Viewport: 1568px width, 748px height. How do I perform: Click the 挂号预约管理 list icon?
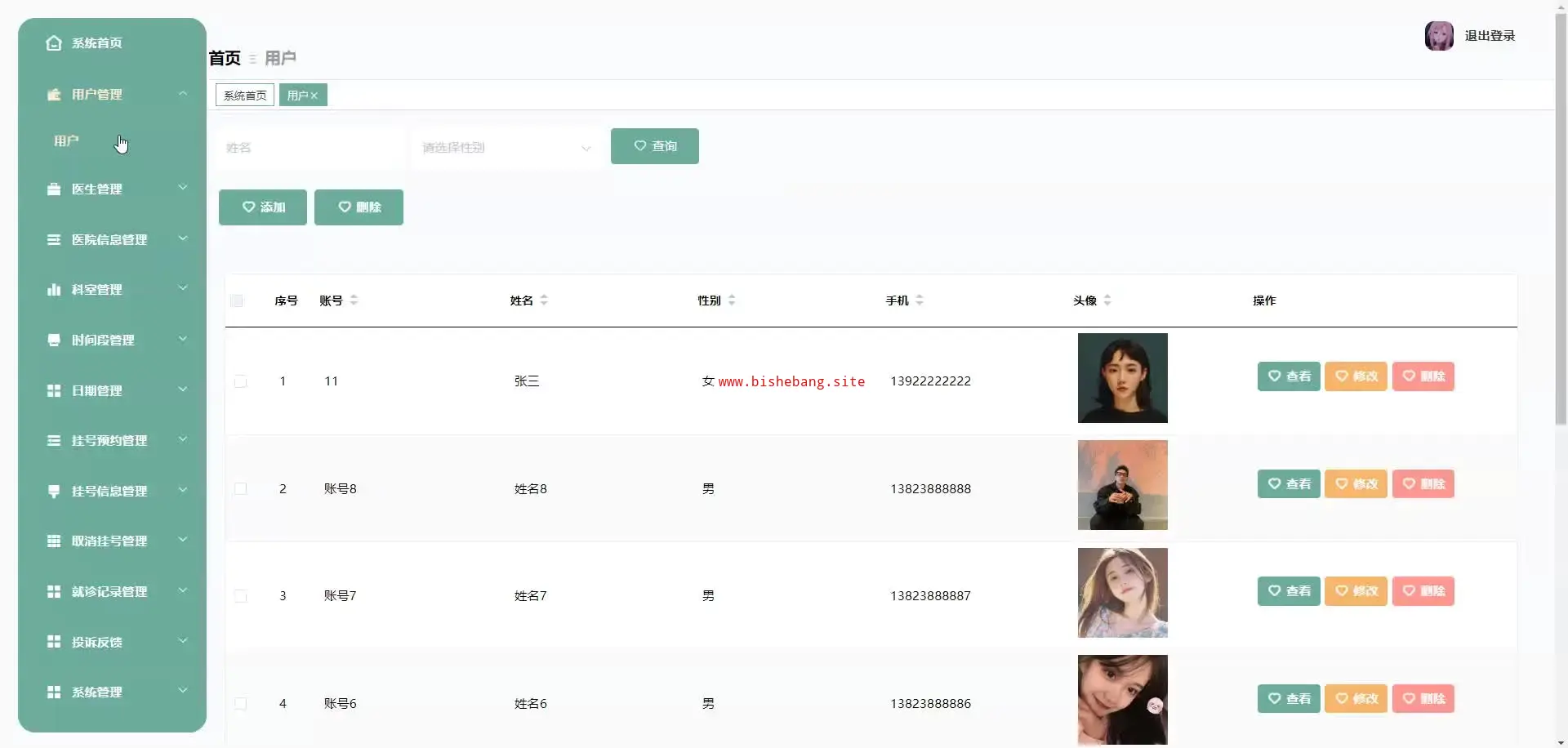(54, 441)
